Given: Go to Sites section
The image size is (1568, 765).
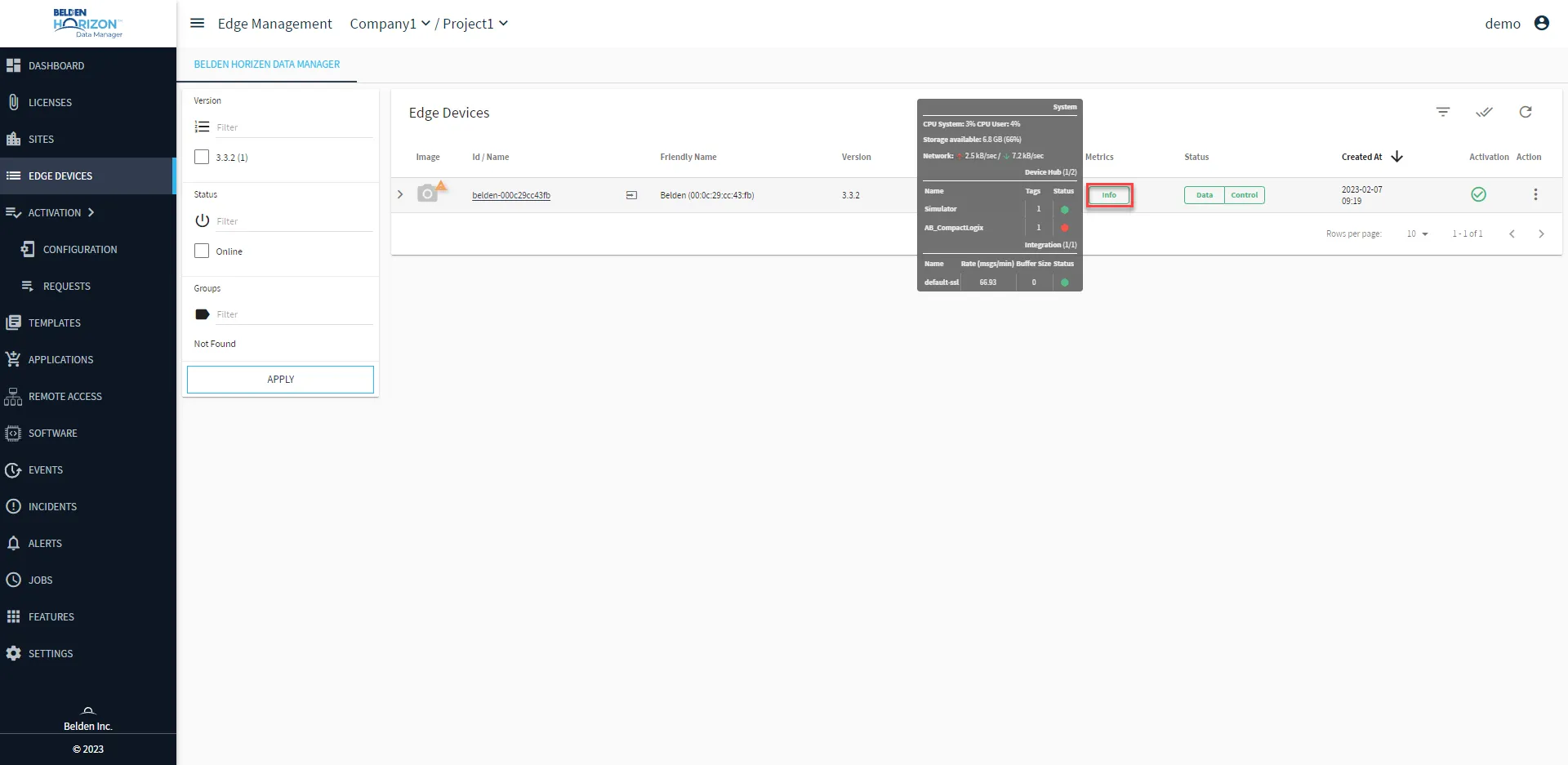Looking at the screenshot, I should coord(87,139).
